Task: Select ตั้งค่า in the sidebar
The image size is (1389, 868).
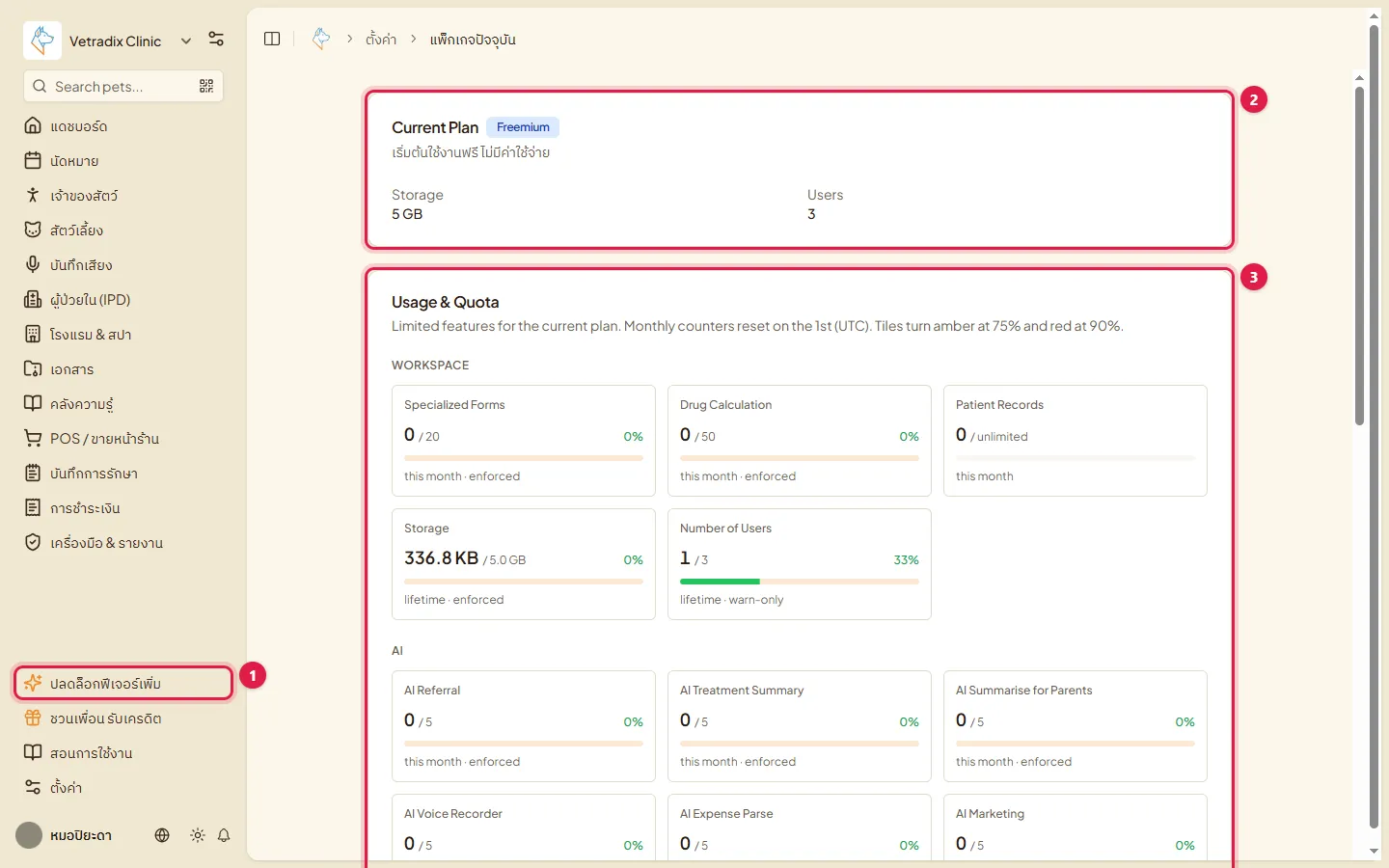Action: point(124,787)
